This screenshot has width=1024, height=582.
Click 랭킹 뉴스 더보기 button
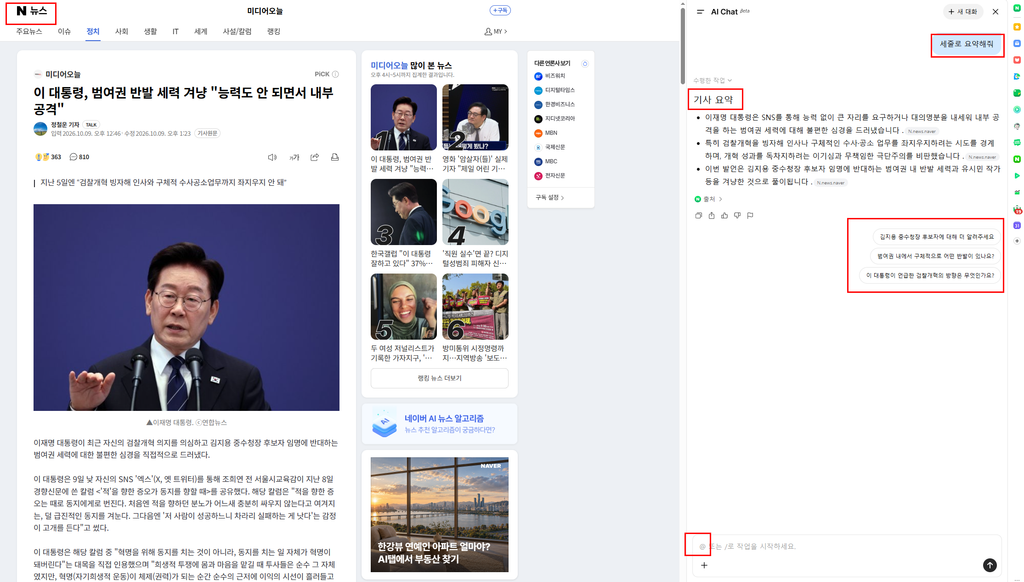[x=440, y=378]
